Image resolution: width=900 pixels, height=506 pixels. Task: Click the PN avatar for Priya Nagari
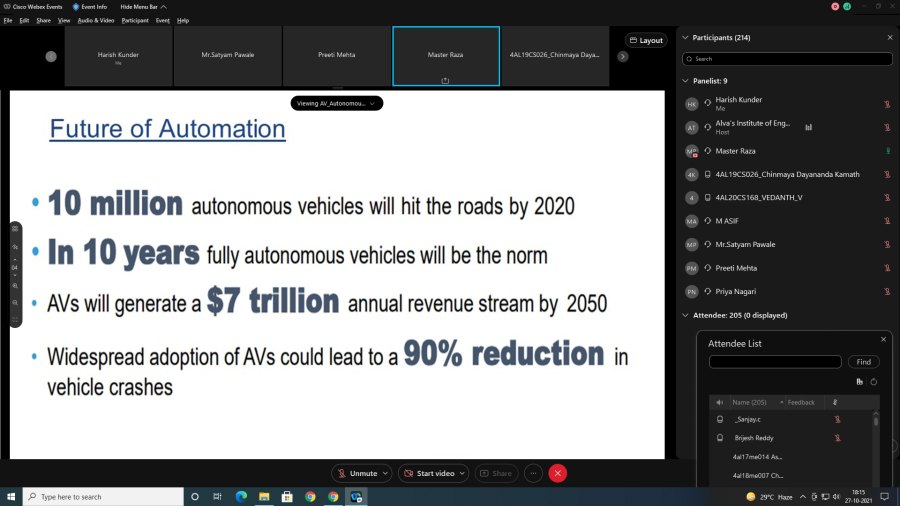692,291
